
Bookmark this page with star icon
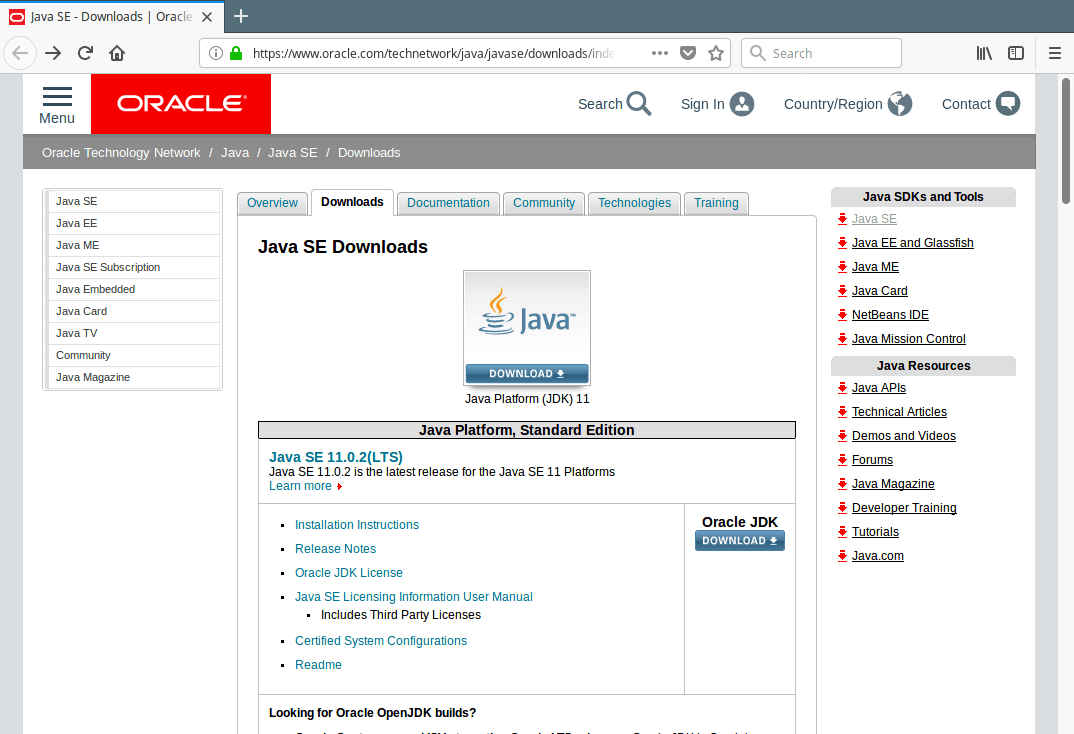[x=716, y=53]
